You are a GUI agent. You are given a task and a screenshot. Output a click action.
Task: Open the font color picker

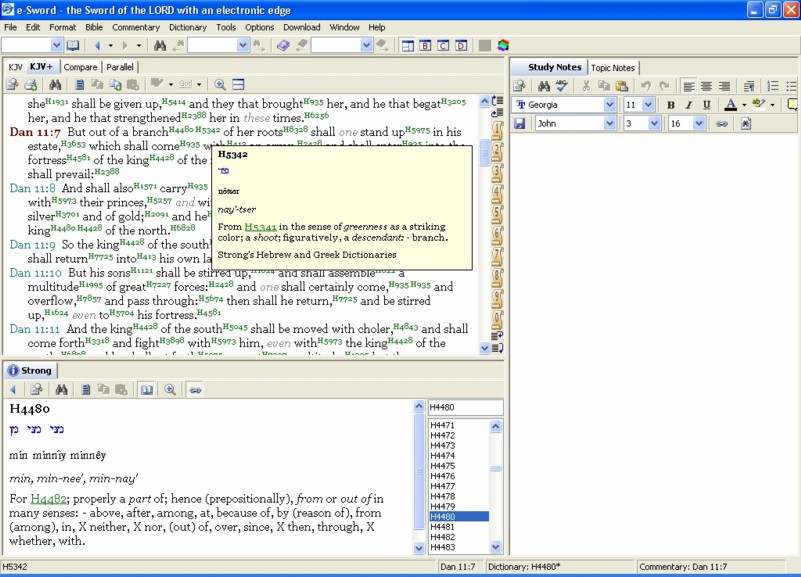click(743, 105)
